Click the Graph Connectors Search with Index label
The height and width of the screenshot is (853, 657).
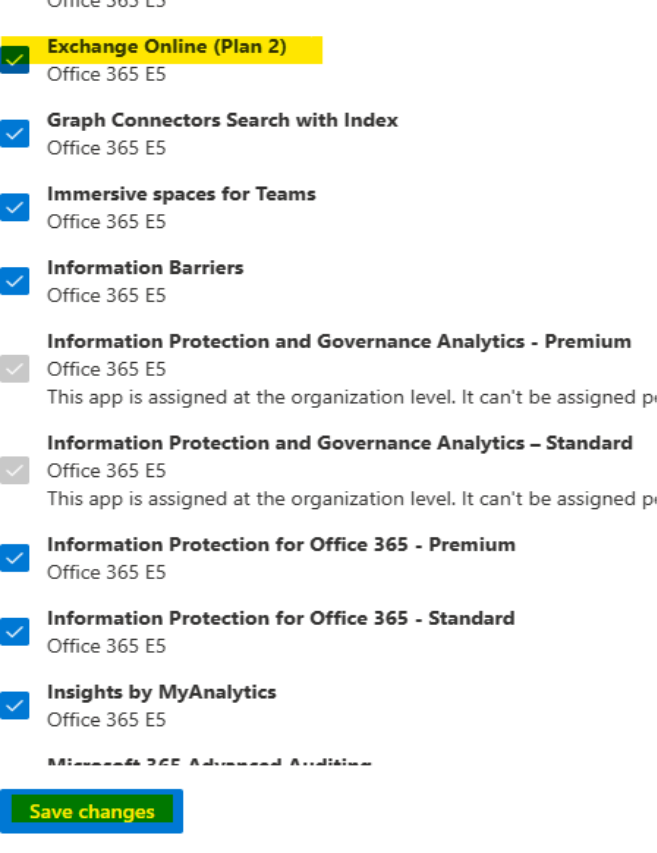point(223,120)
